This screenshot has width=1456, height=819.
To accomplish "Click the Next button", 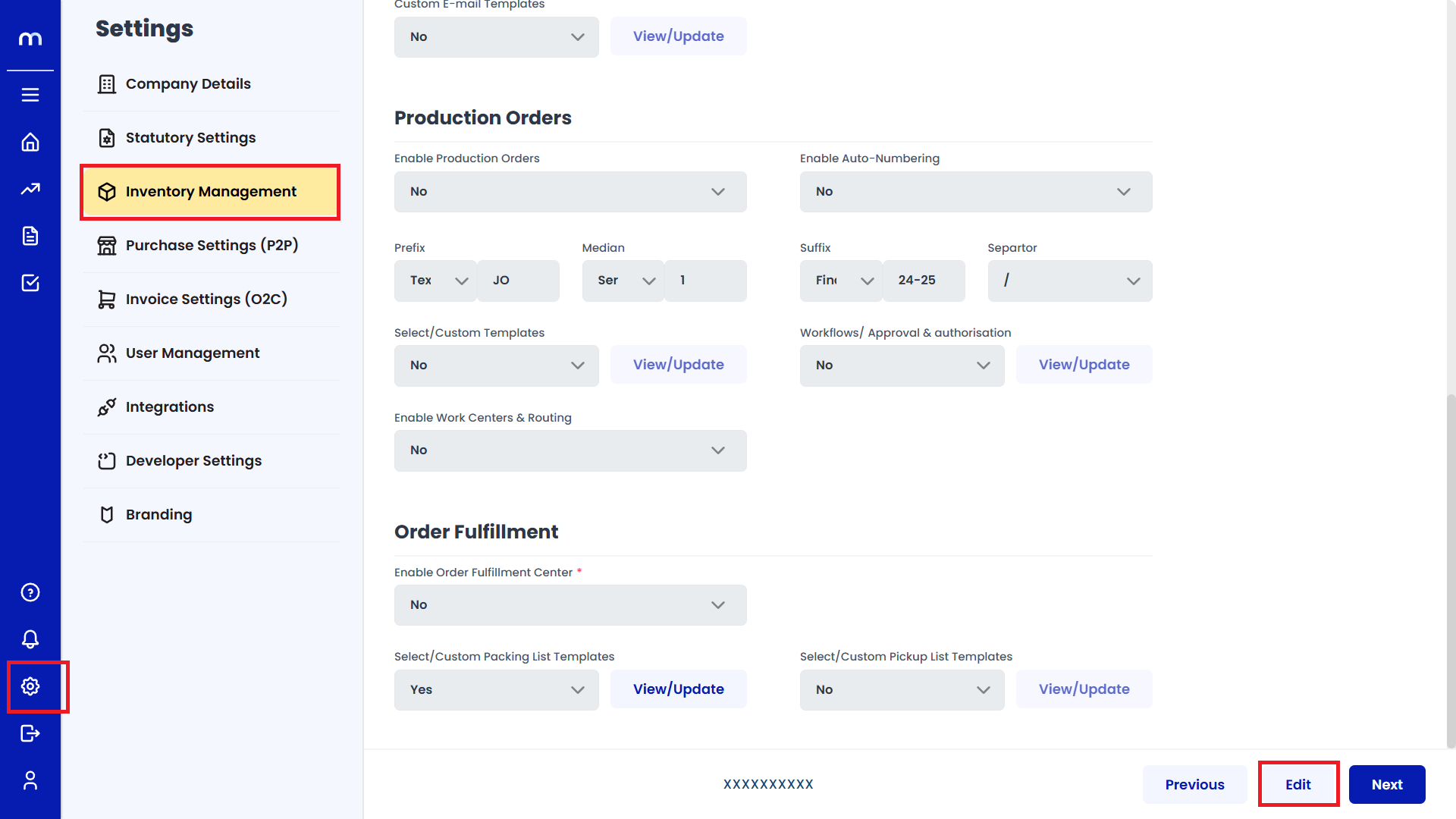I will tap(1386, 784).
